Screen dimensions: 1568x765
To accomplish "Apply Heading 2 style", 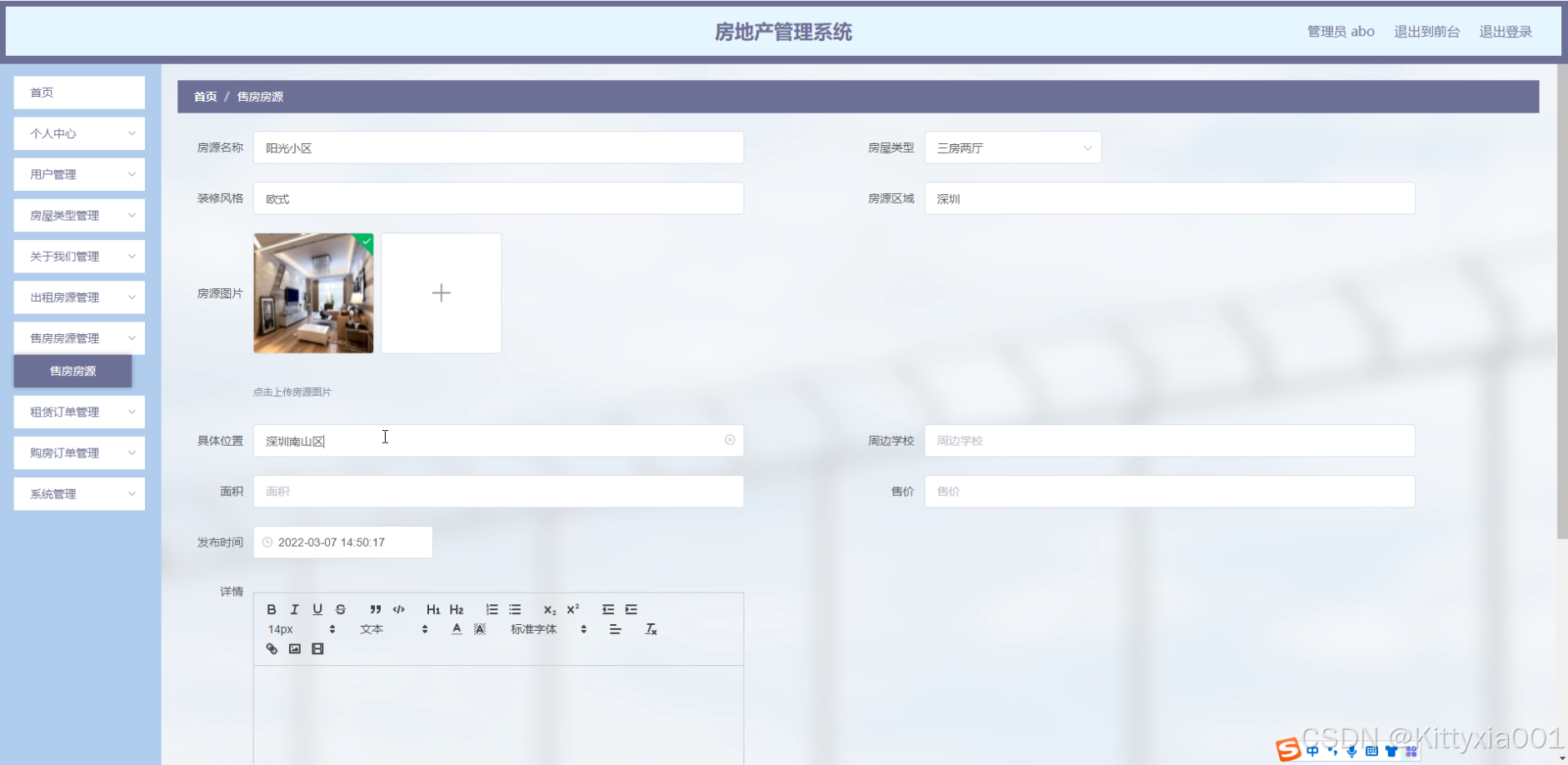I will click(x=457, y=609).
